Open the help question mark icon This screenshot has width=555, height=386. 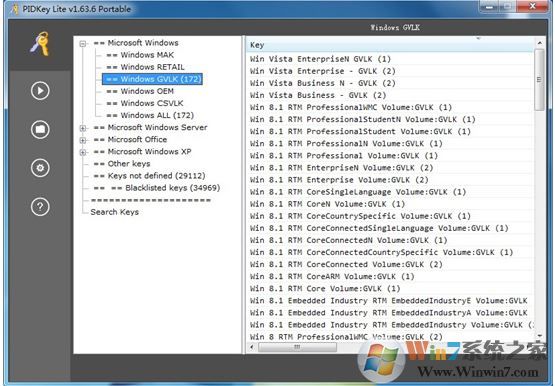point(40,207)
